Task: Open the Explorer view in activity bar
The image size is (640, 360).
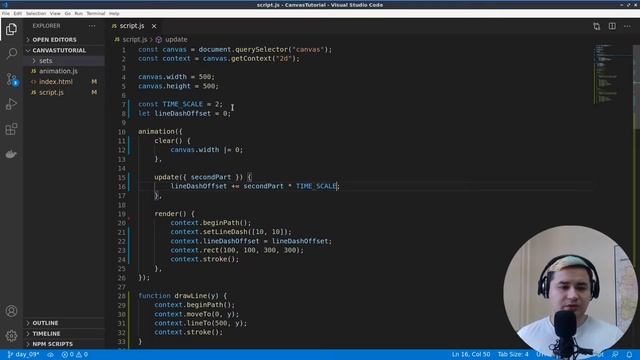Action: click(11, 29)
